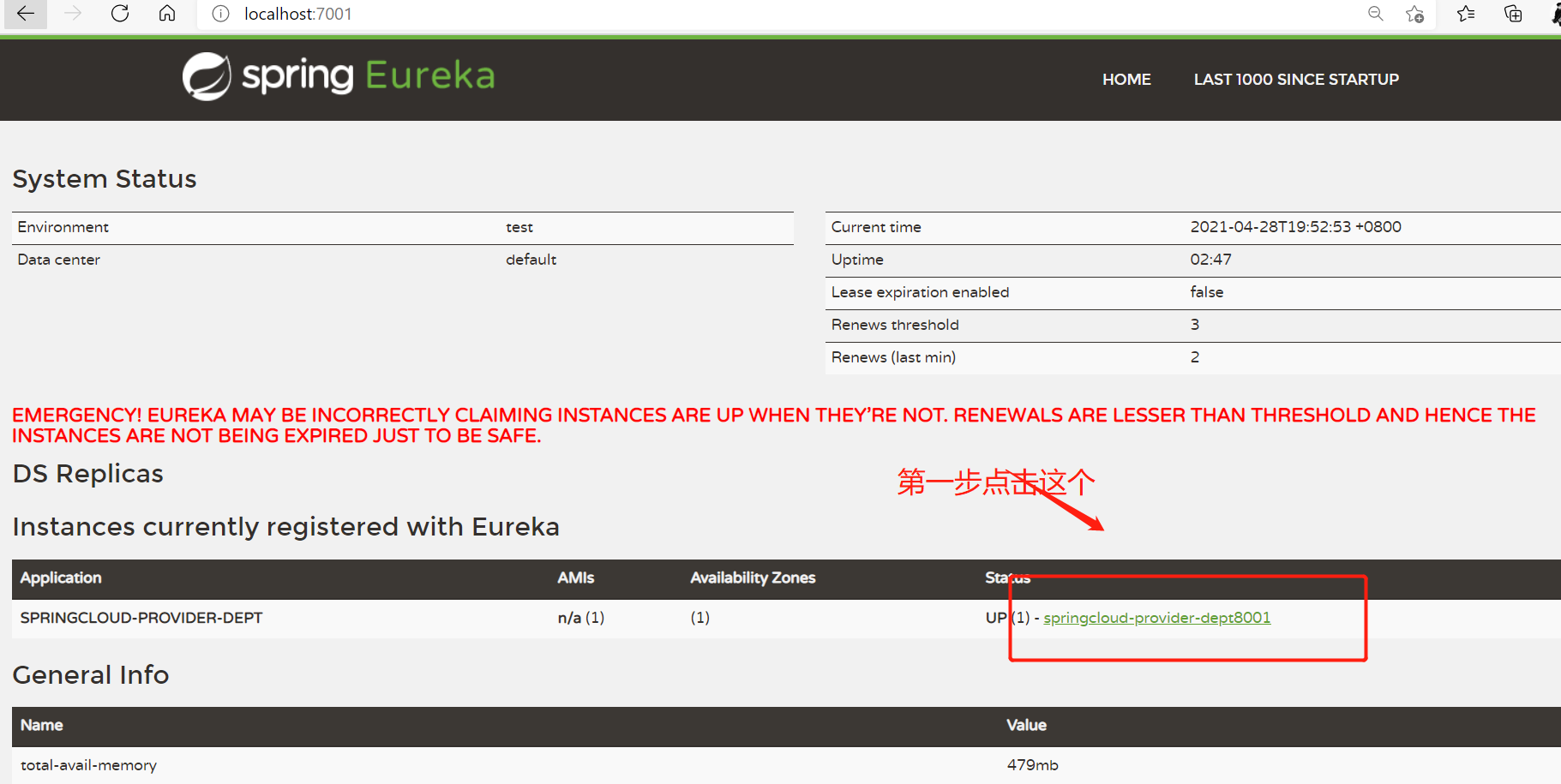Viewport: 1561px width, 784px height.
Task: Click the DS Replicas heading
Action: pyautogui.click(x=88, y=474)
